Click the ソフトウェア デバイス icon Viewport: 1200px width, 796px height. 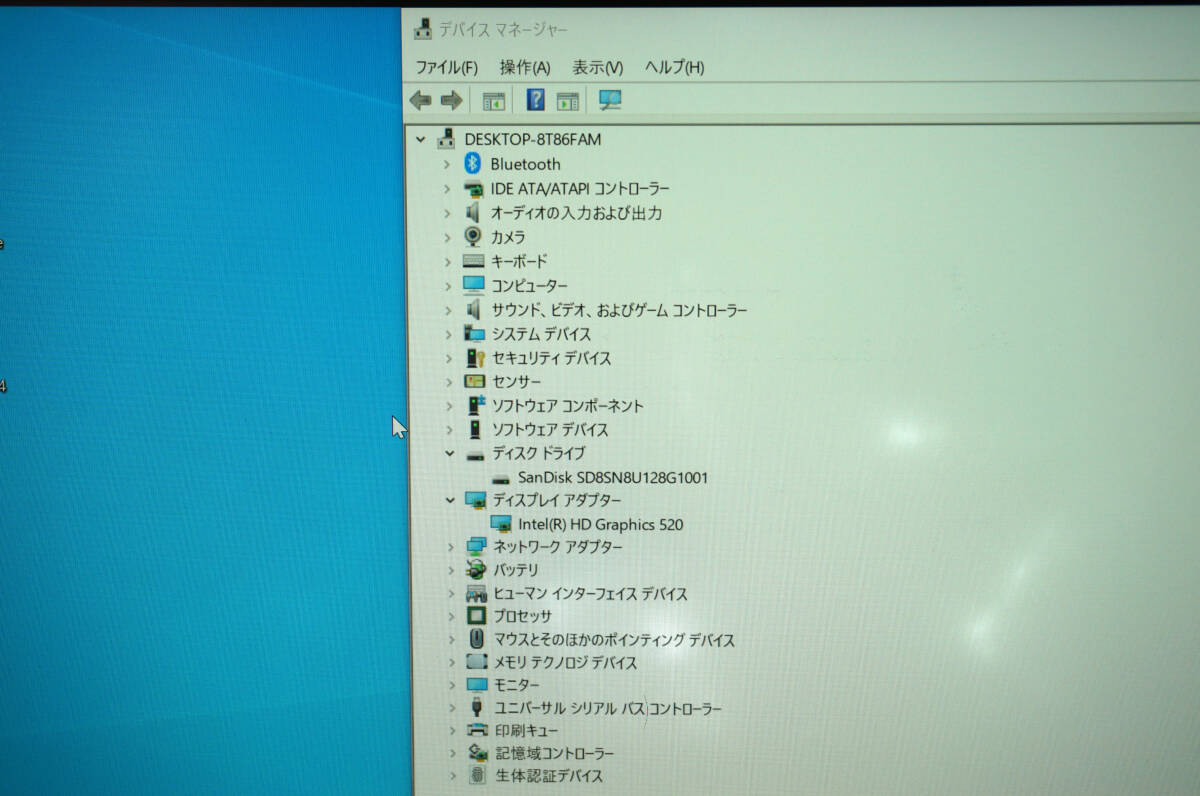475,430
